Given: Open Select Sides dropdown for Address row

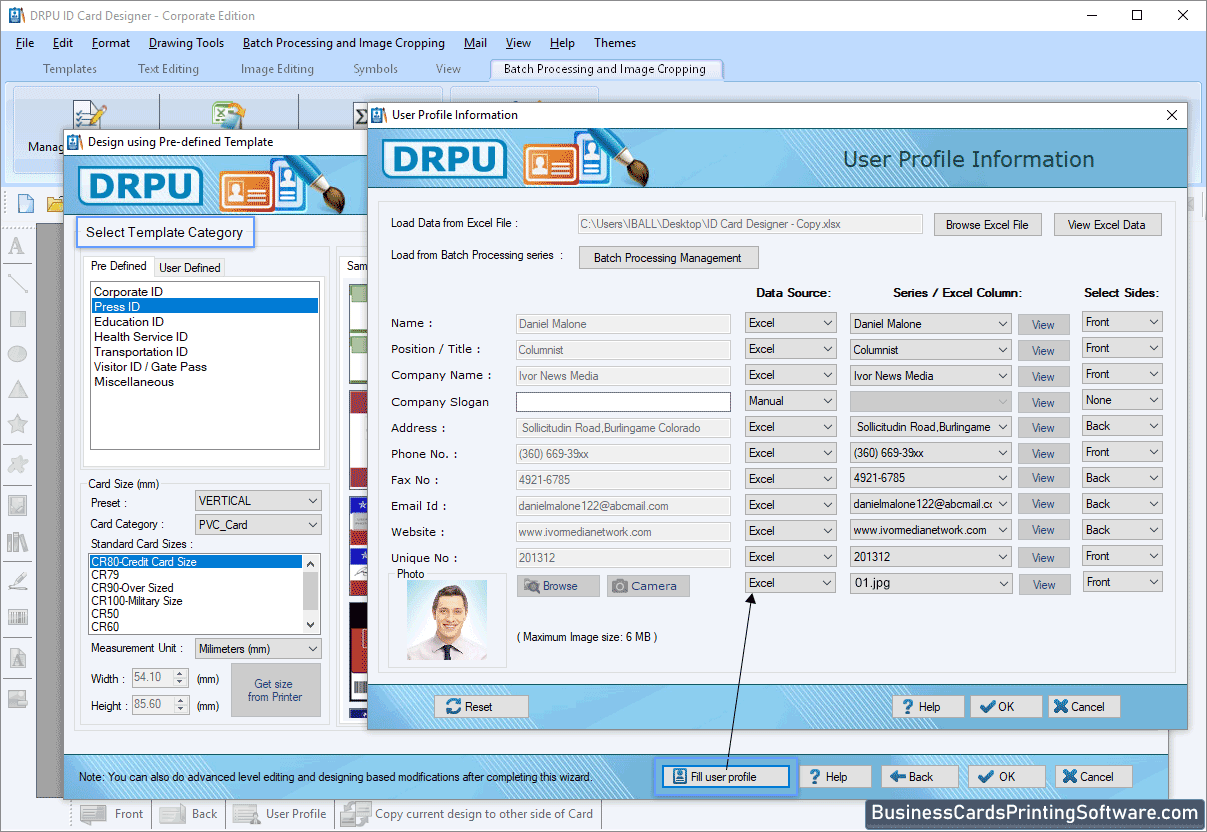Looking at the screenshot, I should (1122, 426).
